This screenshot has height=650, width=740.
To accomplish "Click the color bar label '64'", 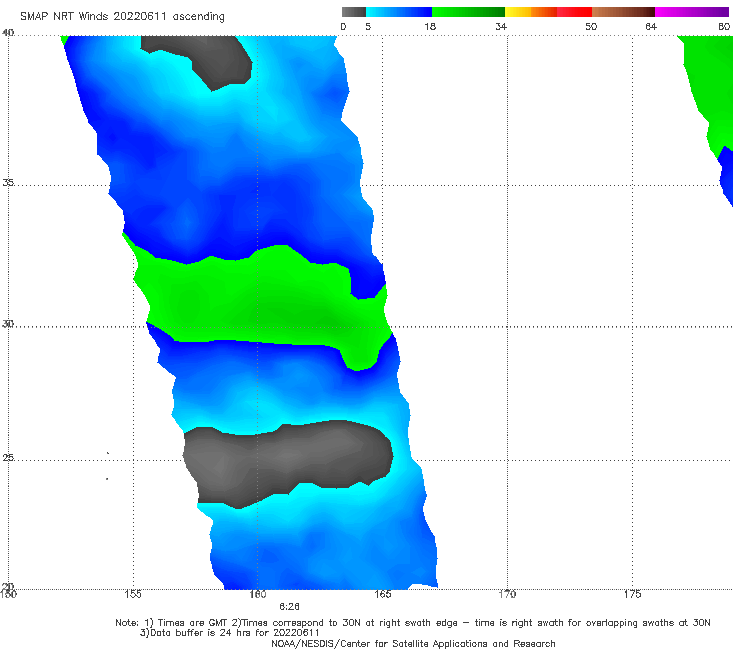I will tap(651, 27).
